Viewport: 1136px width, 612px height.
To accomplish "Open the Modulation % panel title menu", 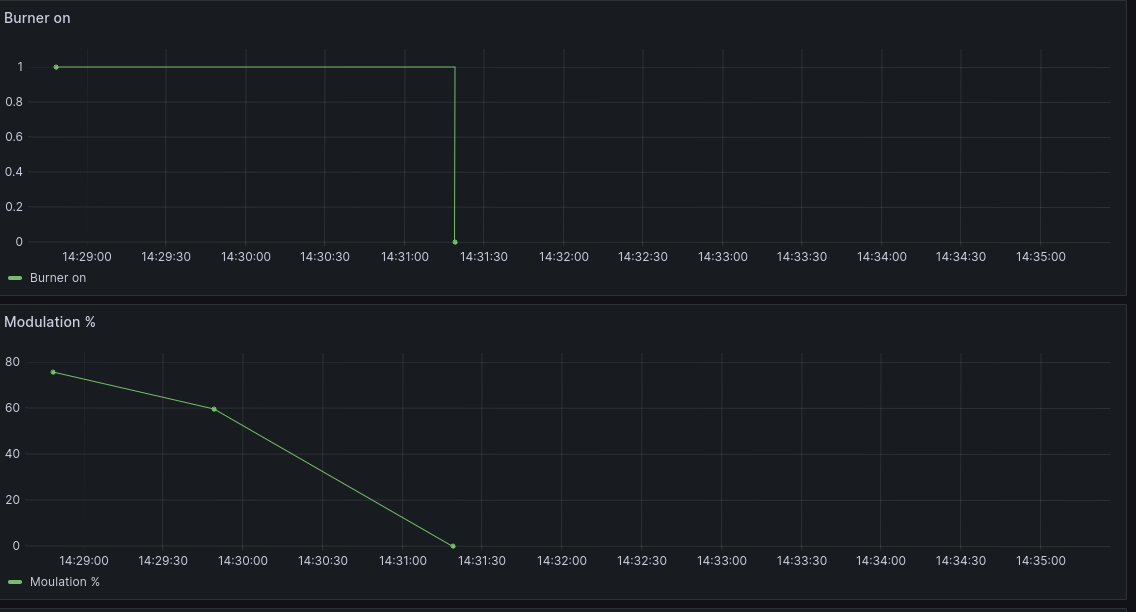I will click(x=50, y=322).
